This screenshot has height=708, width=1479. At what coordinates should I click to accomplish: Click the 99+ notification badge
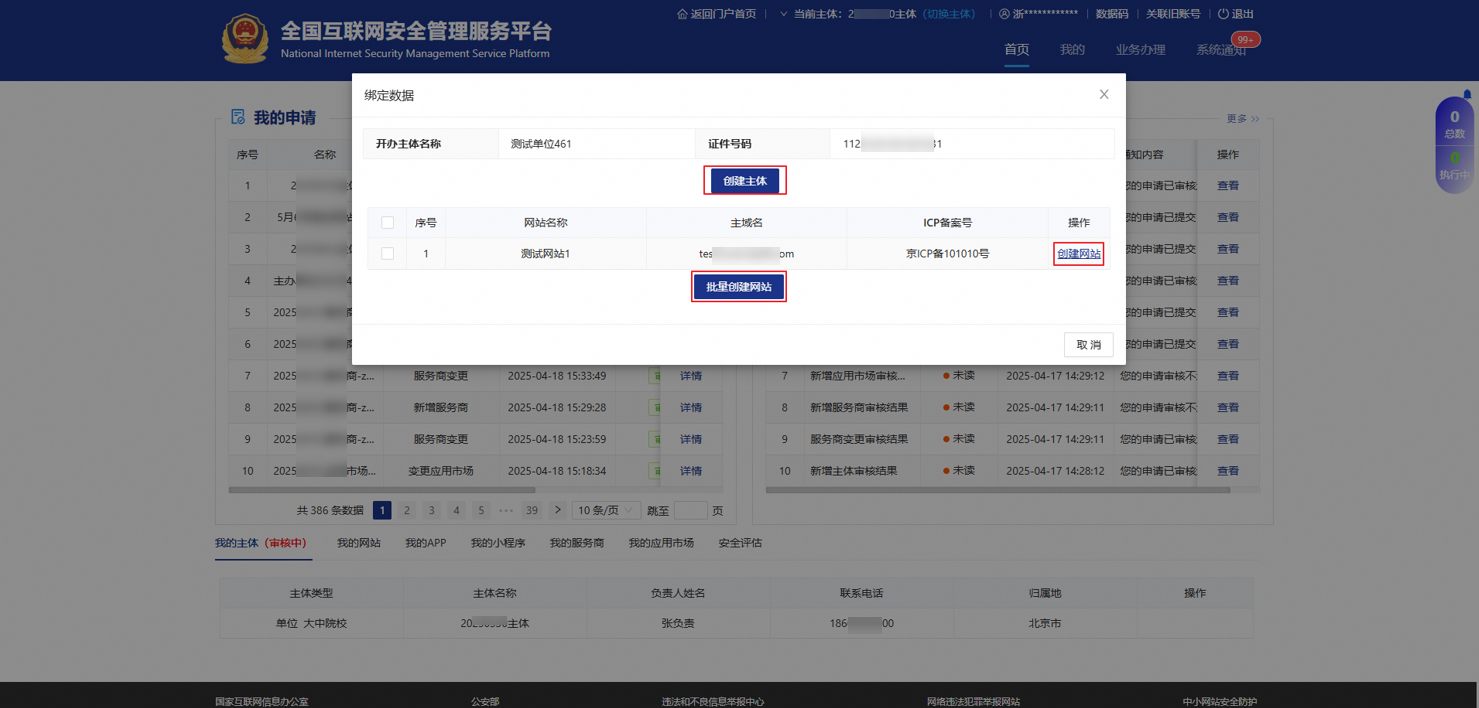(x=1245, y=40)
